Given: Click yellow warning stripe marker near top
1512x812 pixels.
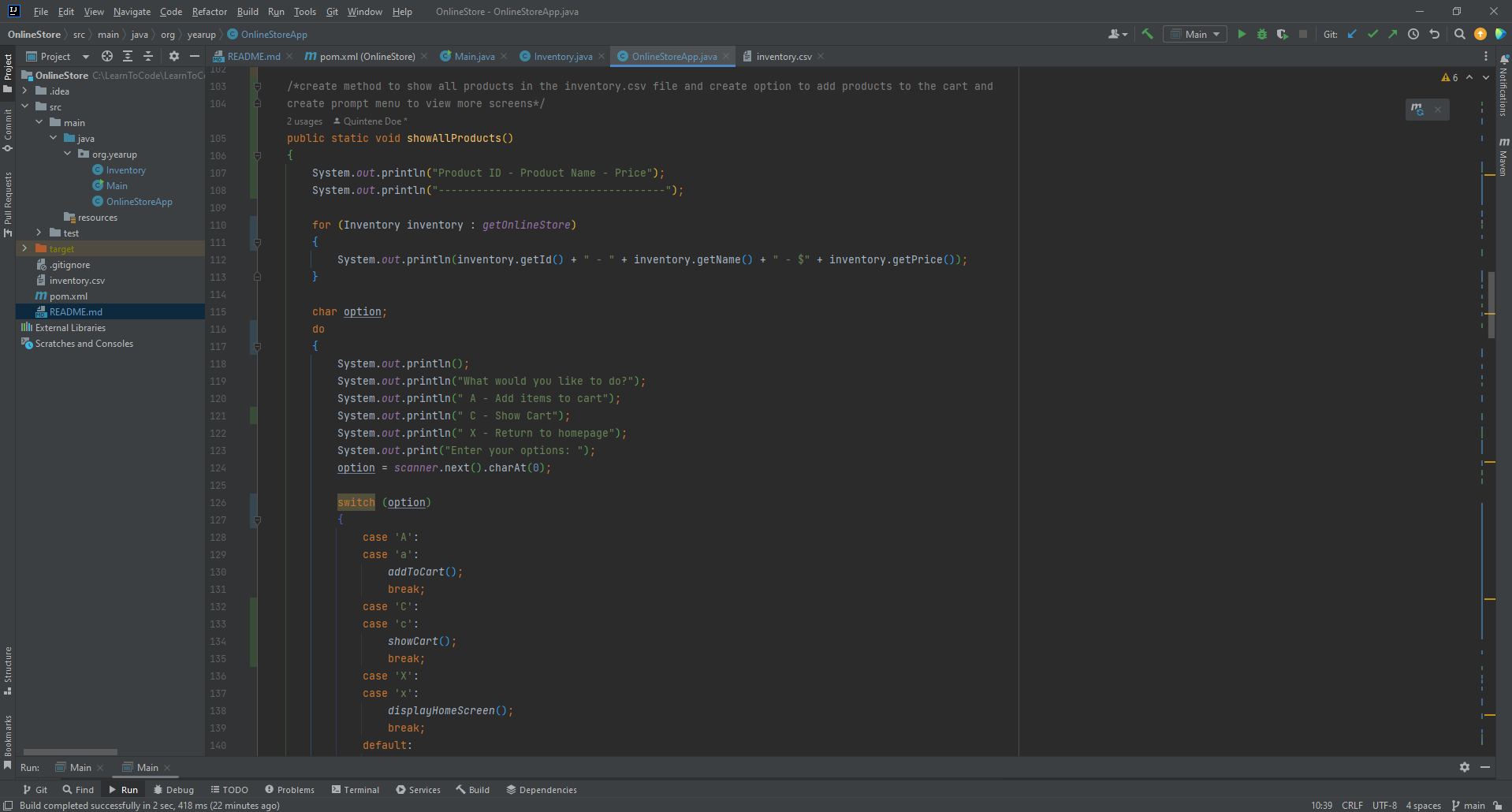Looking at the screenshot, I should click(x=1490, y=174).
